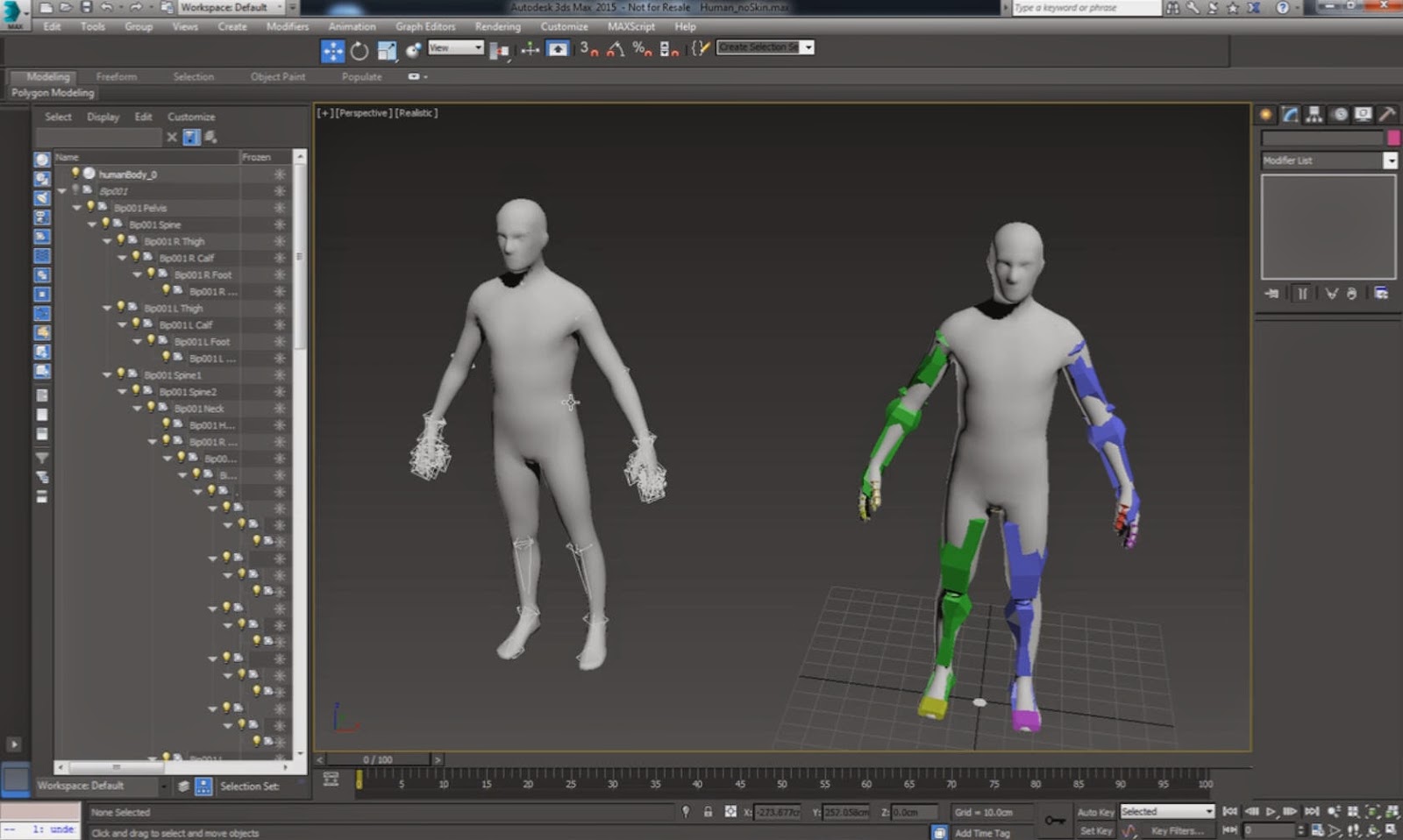The height and width of the screenshot is (840, 1403).
Task: Open the Scene Explorer Display menu
Action: [x=103, y=117]
